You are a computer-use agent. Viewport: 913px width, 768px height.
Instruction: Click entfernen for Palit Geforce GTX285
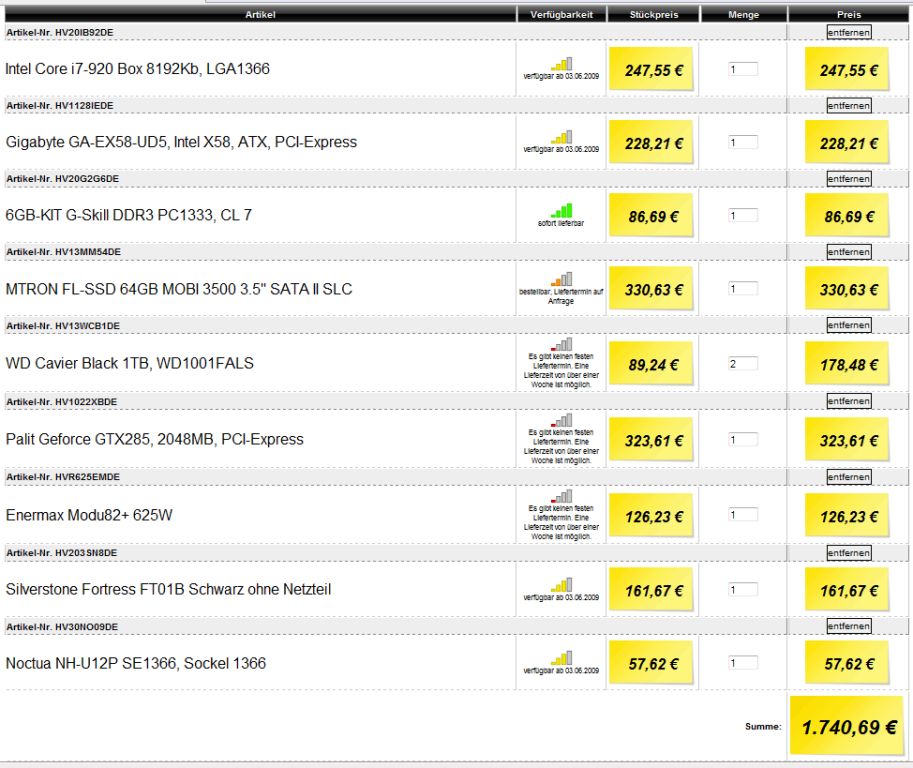click(849, 401)
